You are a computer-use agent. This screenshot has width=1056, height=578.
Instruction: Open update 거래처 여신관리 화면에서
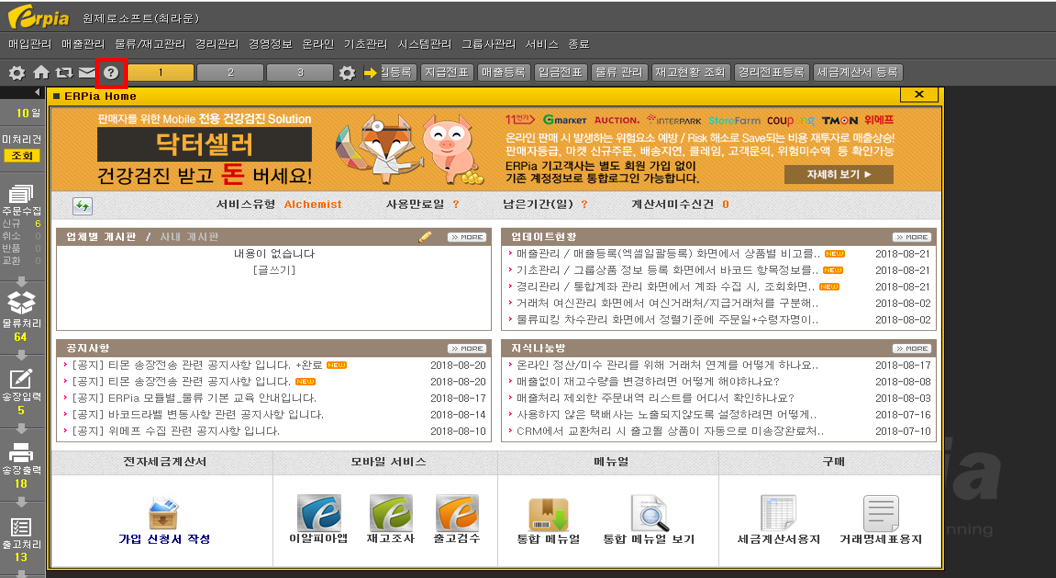click(x=667, y=303)
